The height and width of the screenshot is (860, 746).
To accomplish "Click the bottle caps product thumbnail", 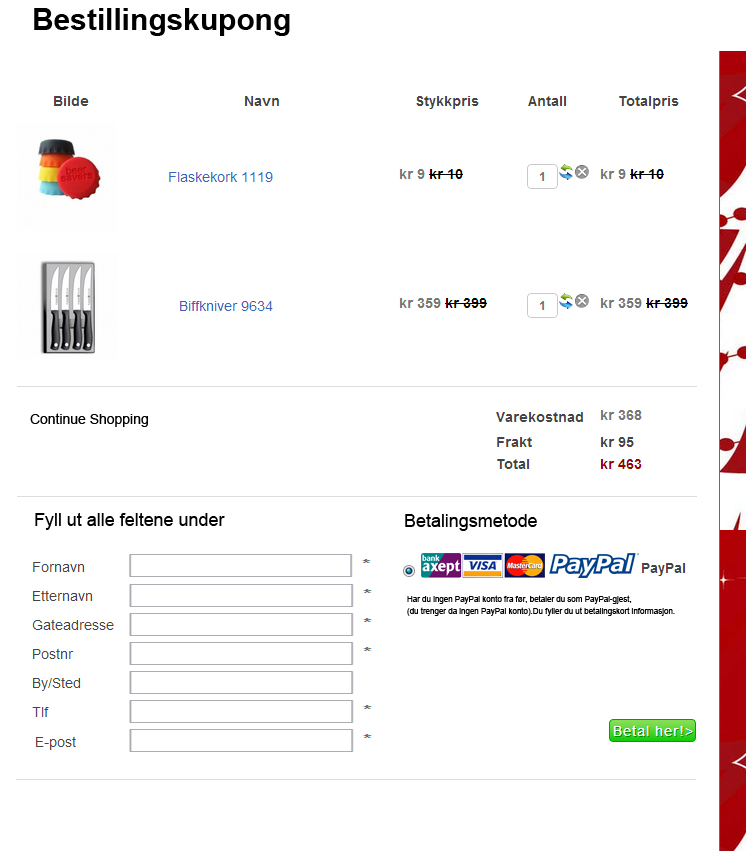I will [x=67, y=176].
